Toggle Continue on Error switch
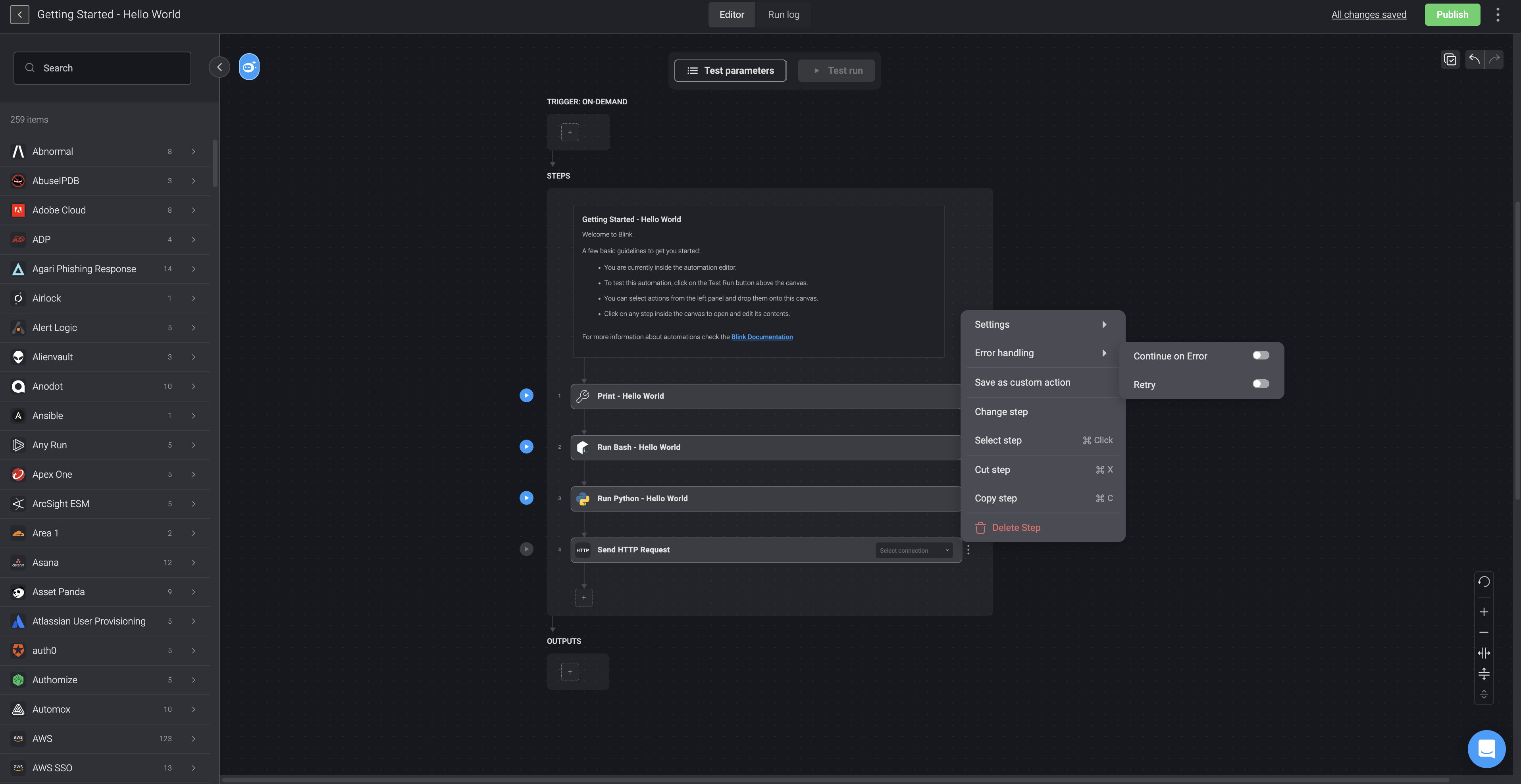Viewport: 1521px width, 784px height. pos(1261,355)
